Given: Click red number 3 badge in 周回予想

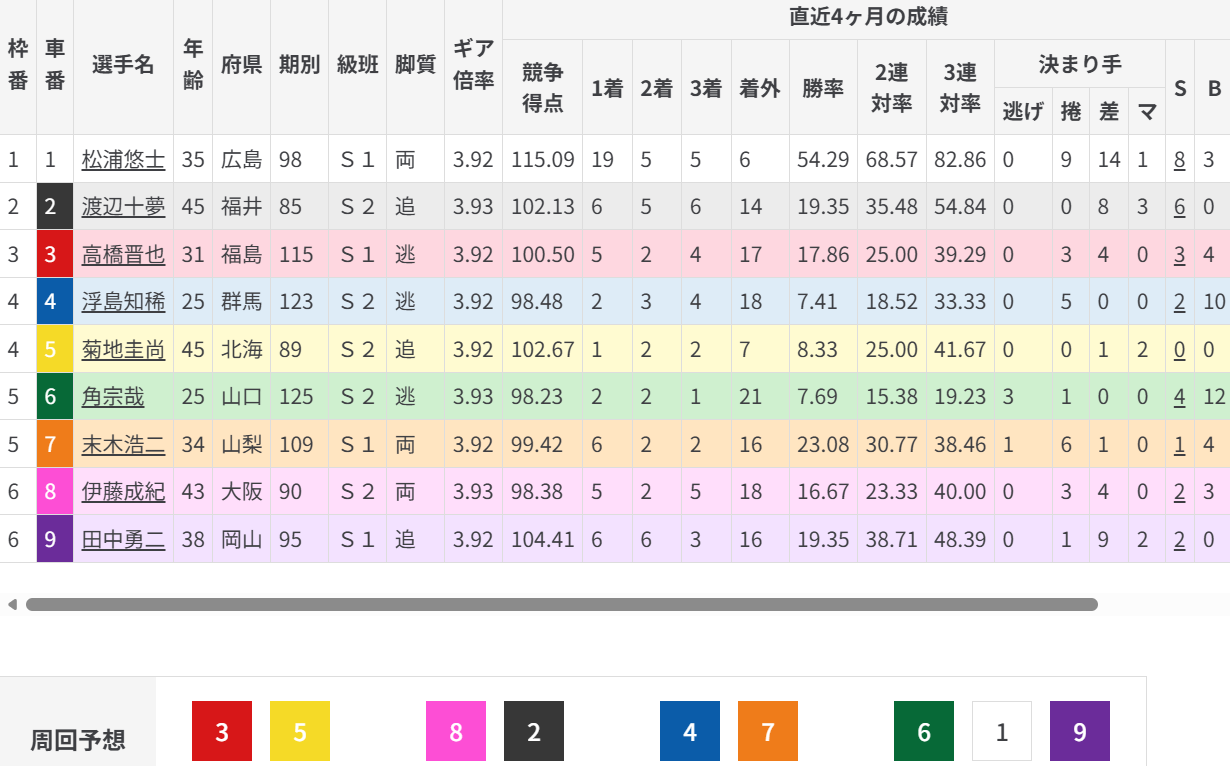Looking at the screenshot, I should (x=221, y=732).
